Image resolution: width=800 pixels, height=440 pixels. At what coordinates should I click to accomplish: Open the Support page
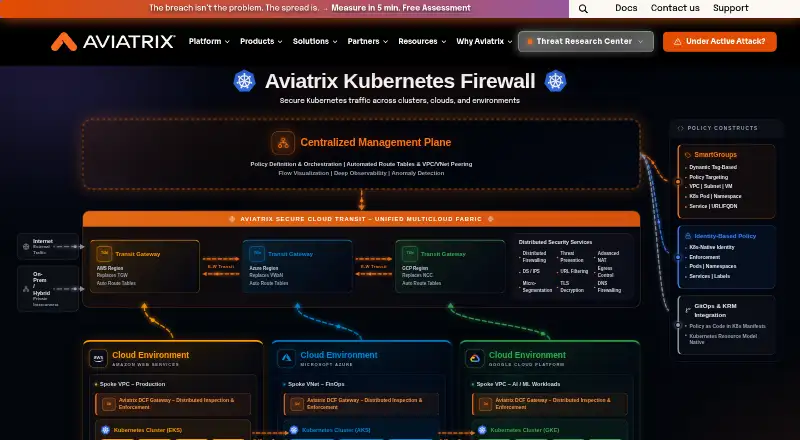tap(731, 8)
